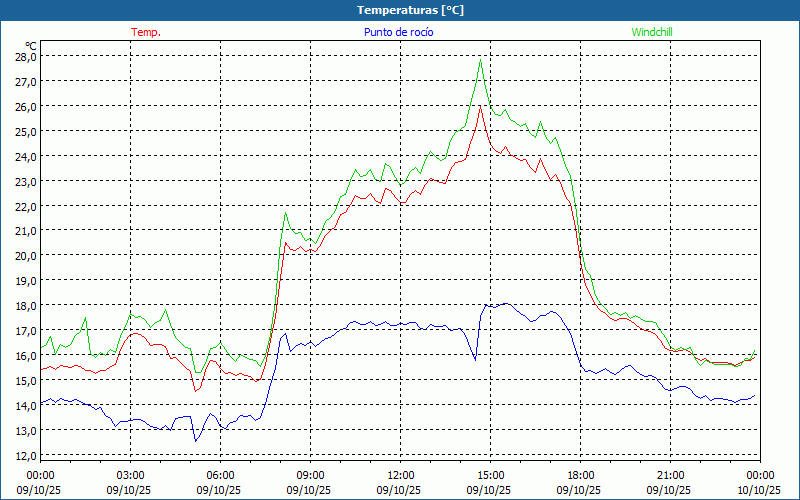Select the 15:00 time axis label

pyautogui.click(x=490, y=475)
